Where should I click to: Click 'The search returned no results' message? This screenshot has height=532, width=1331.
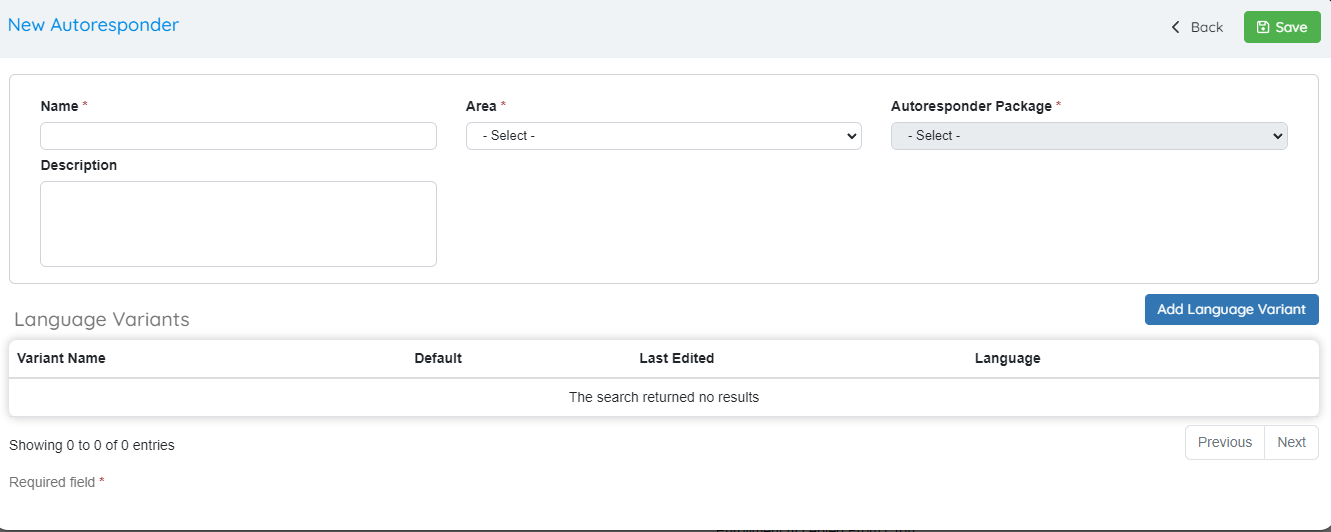point(664,397)
